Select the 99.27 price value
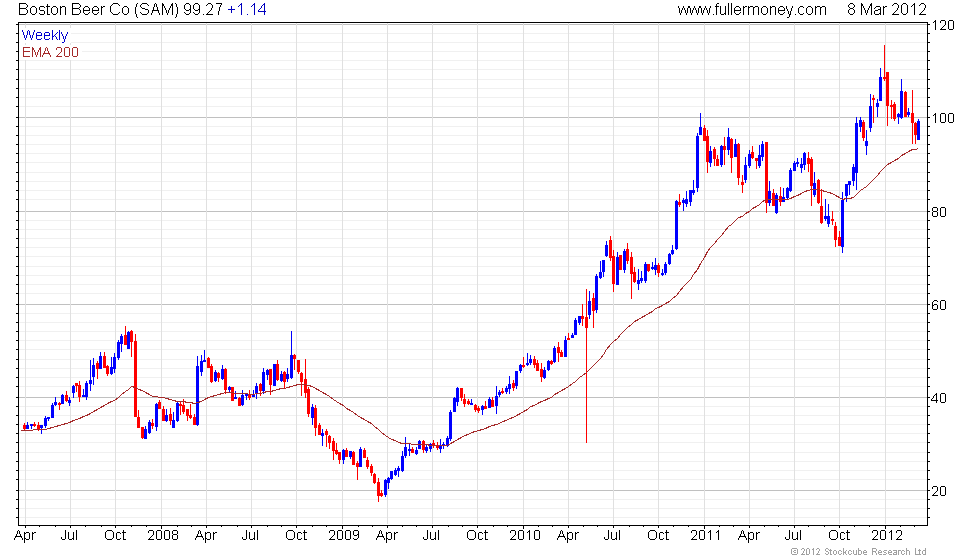Viewport: 980px width, 560px height. (x=202, y=10)
